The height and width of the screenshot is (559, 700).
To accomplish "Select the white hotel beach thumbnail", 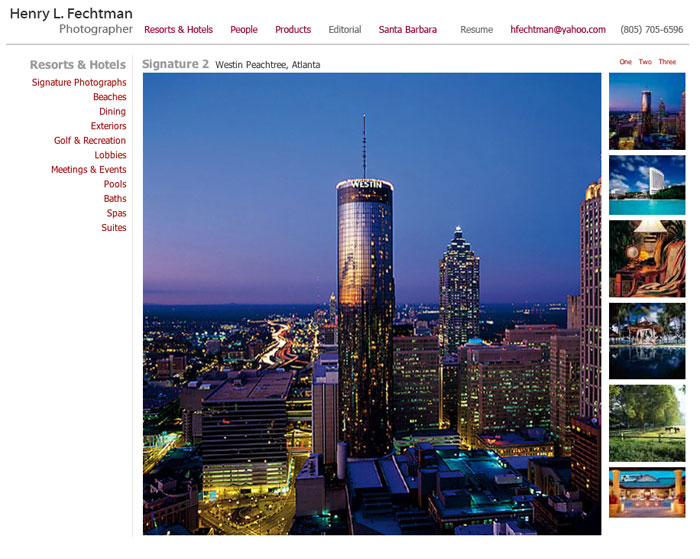I will [647, 185].
